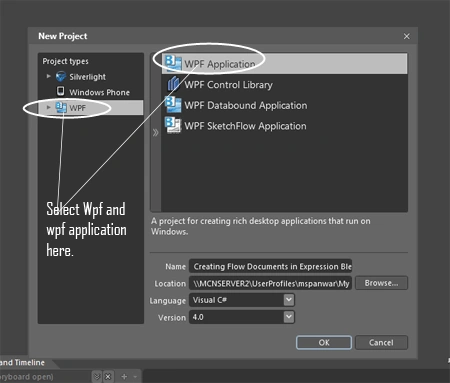Expand the Silverlight tree node arrow
Image resolution: width=450 pixels, height=383 pixels.
(x=49, y=76)
